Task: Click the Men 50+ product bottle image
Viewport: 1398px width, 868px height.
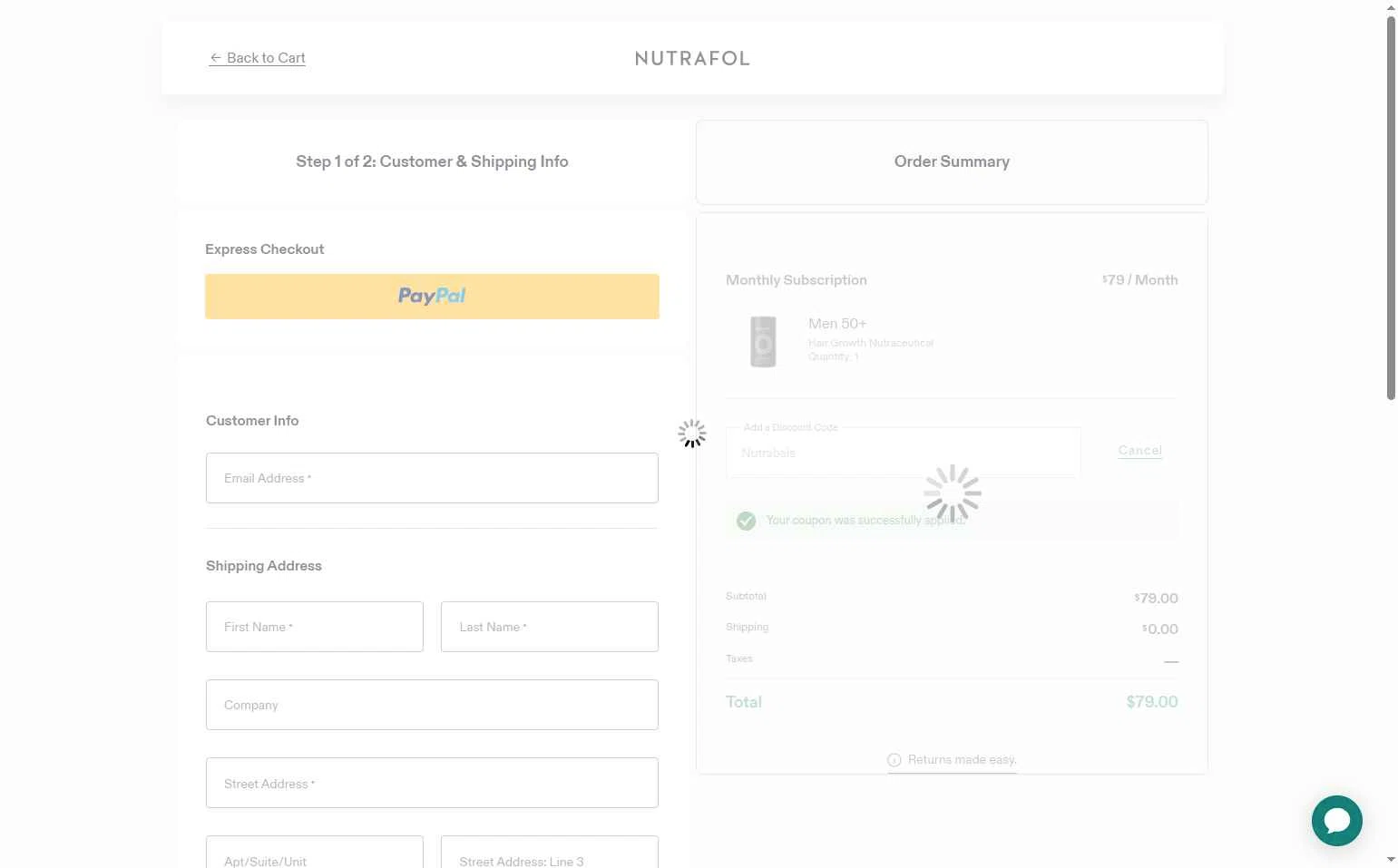Action: pos(763,341)
